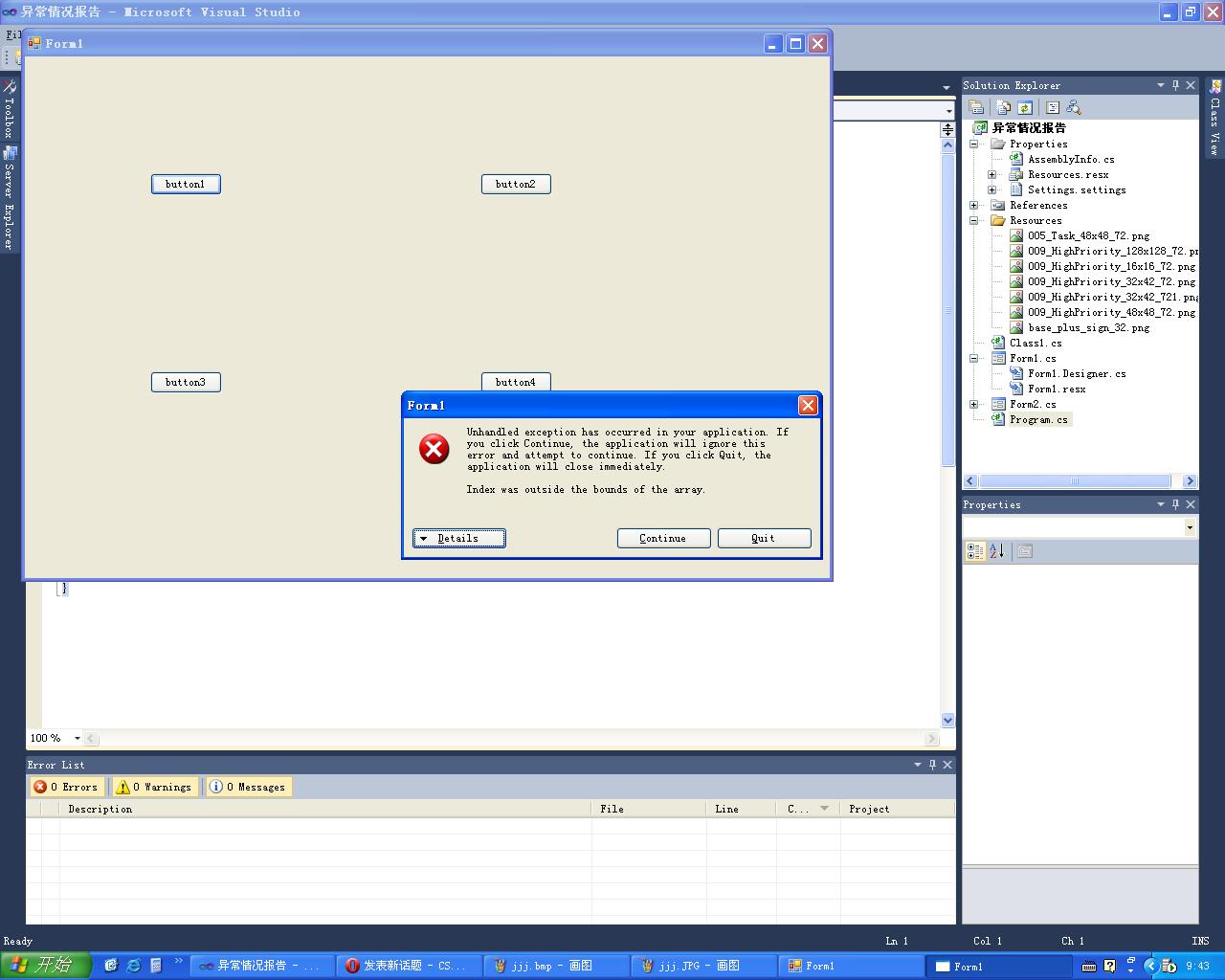Select 005_Task_48x48_72.png resource
Viewport: 1225px width, 980px height.
1089,235
